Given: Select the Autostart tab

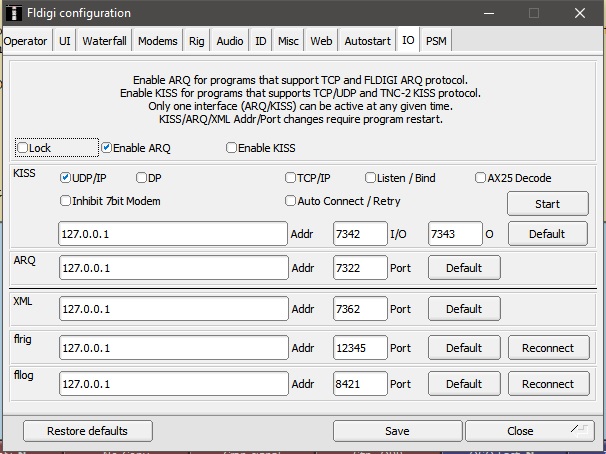Looking at the screenshot, I should 368,41.
